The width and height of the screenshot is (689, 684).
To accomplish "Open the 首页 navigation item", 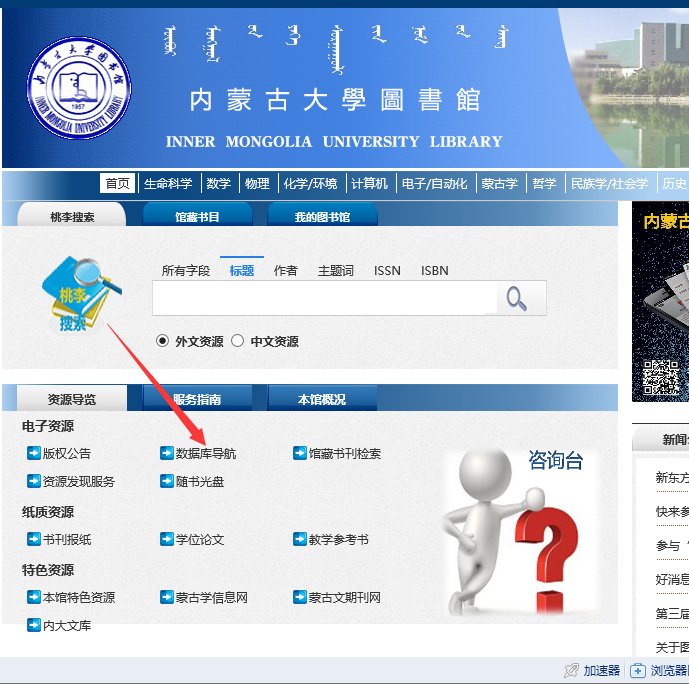I will click(117, 183).
